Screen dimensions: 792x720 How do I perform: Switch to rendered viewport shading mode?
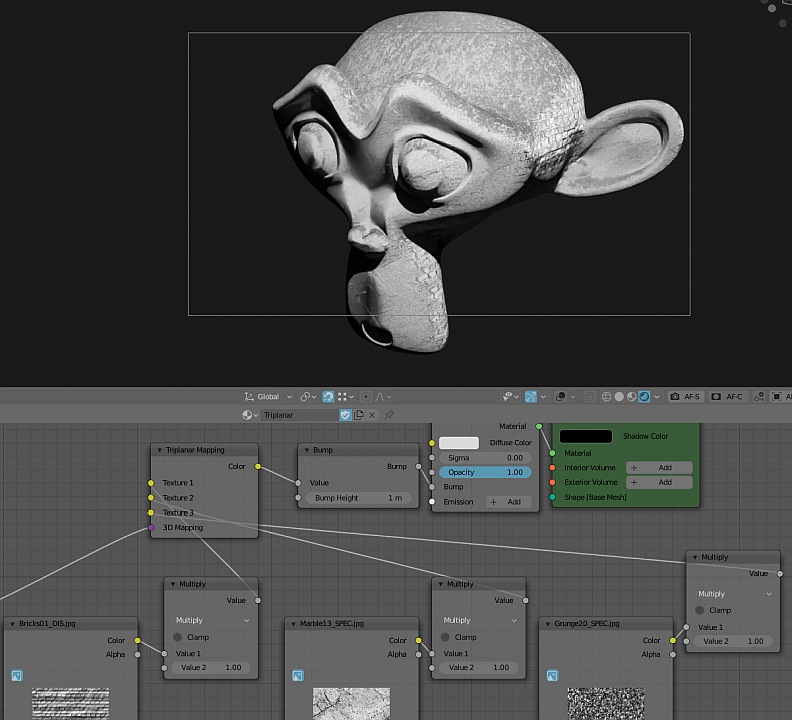(646, 397)
